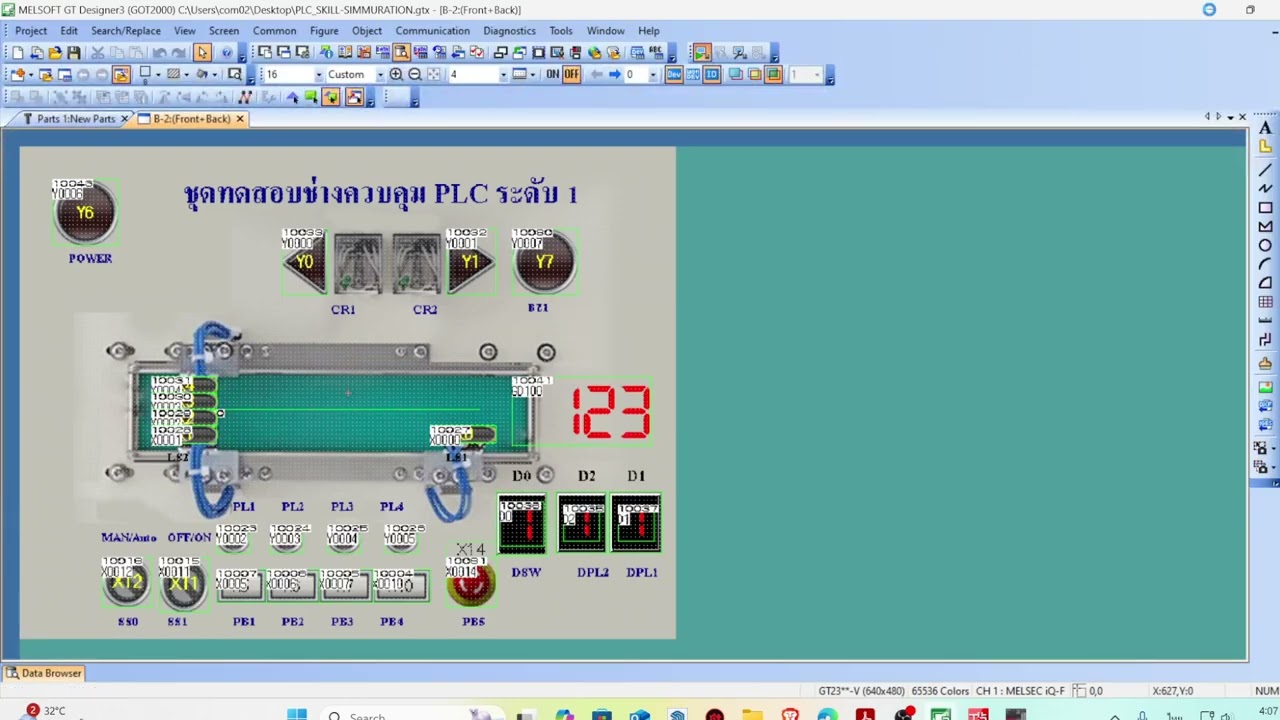Select the Arc figure tool
The width and height of the screenshot is (1280, 720).
(1265, 264)
